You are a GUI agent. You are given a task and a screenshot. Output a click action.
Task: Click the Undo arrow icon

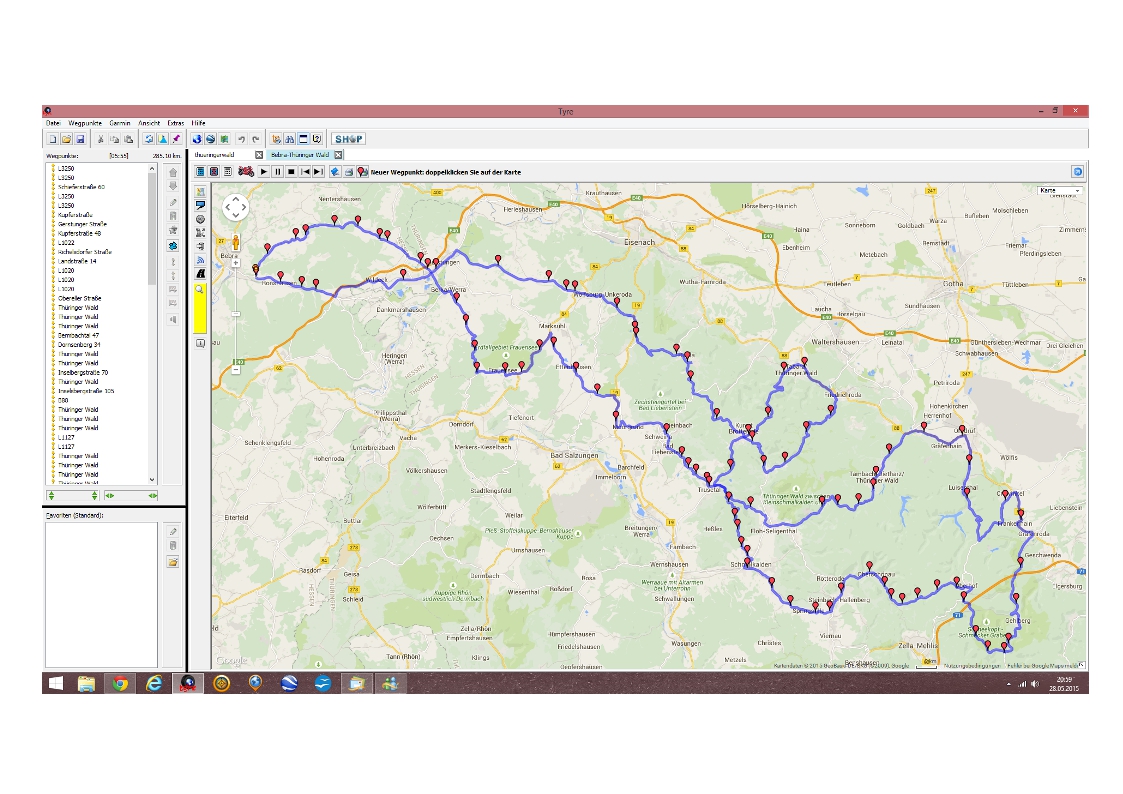(x=241, y=139)
